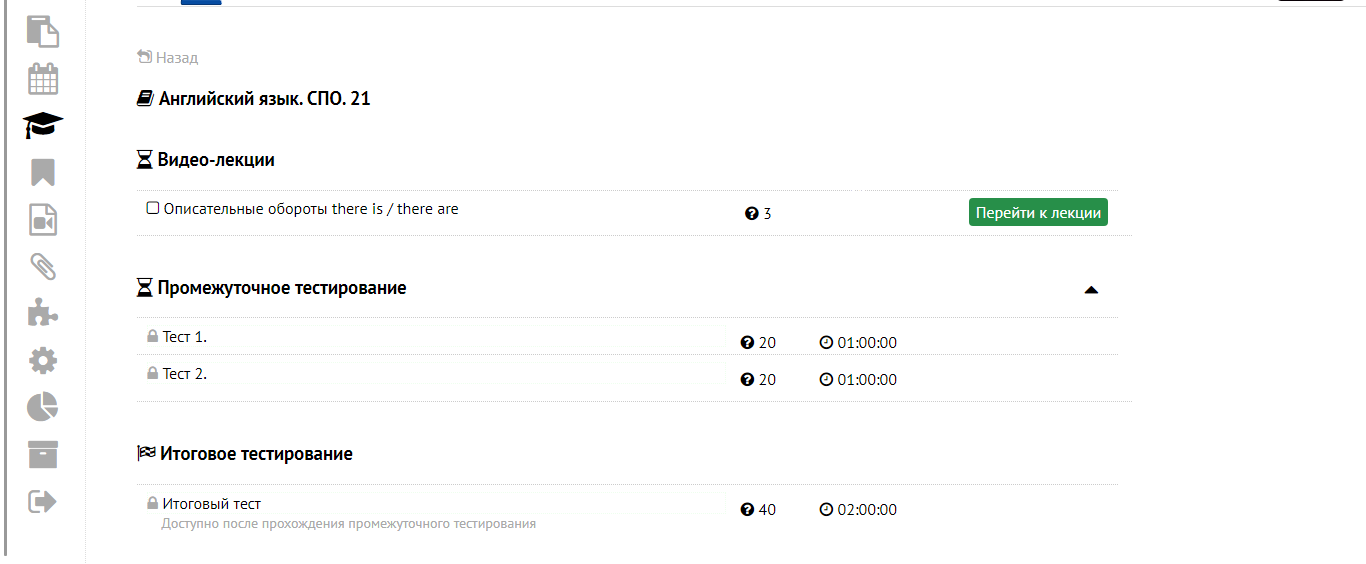
Task: Open the calendar icon in sidebar
Action: pos(42,79)
